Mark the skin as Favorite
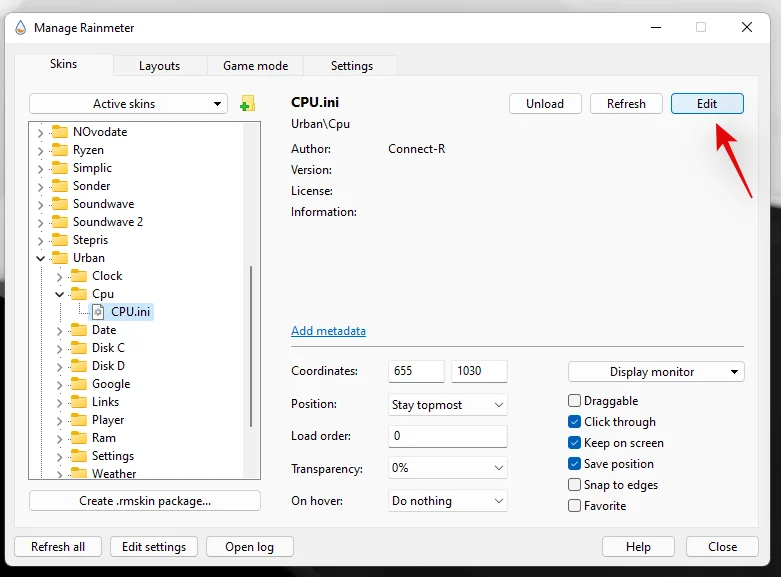The image size is (781, 577). tap(574, 505)
